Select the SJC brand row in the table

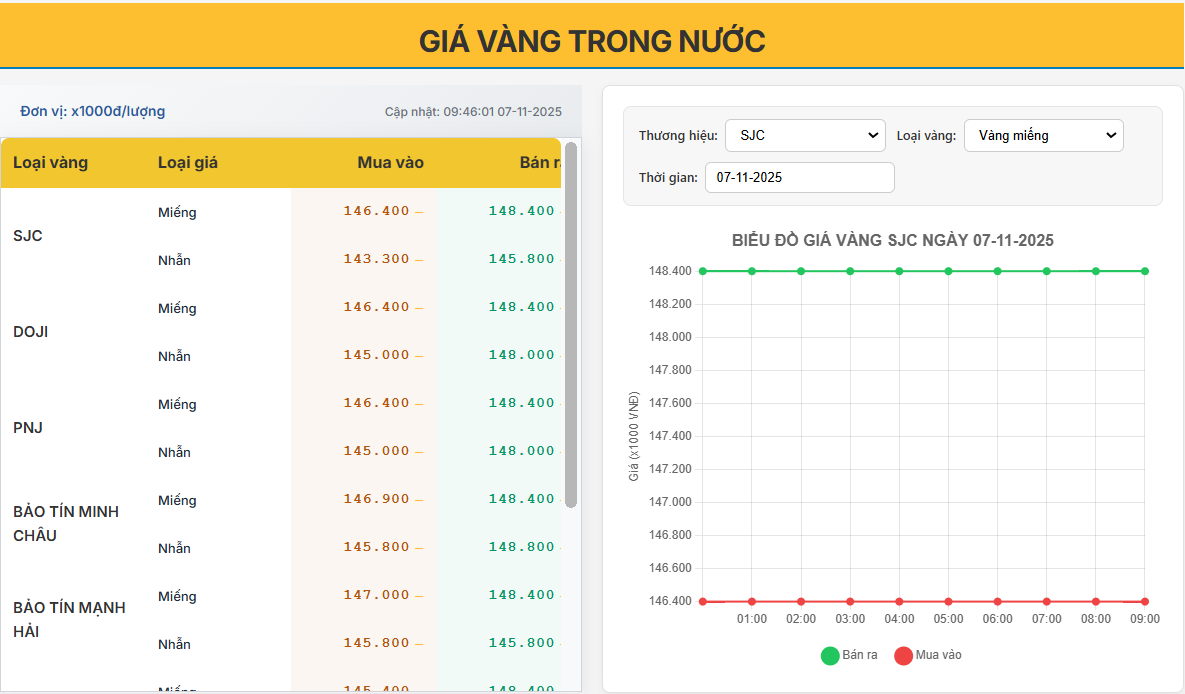tap(27, 235)
